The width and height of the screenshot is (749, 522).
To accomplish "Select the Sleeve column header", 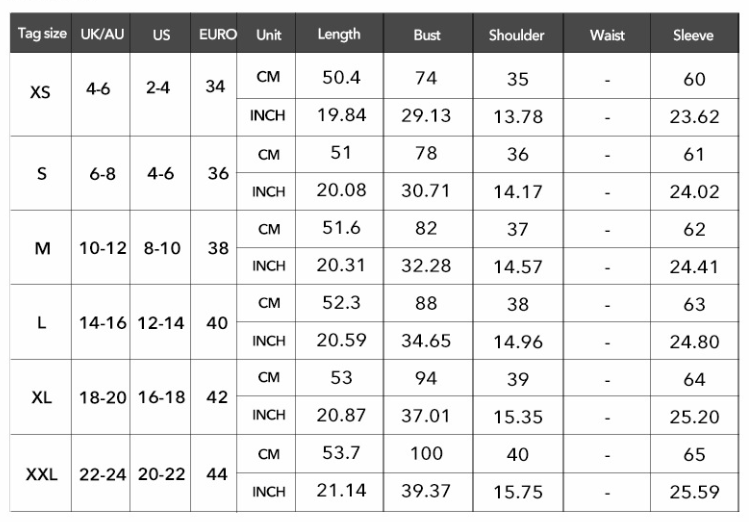I will tap(693, 35).
